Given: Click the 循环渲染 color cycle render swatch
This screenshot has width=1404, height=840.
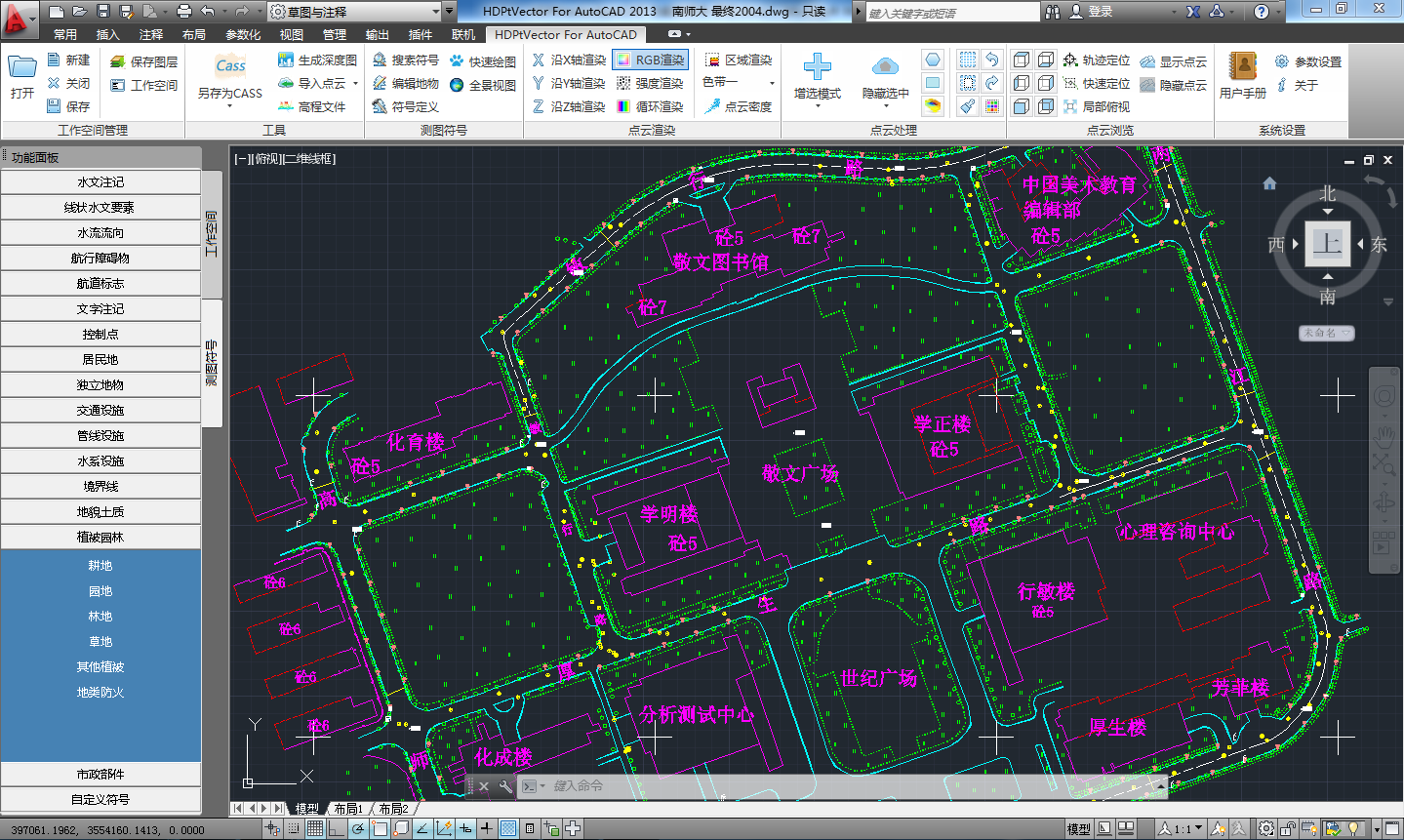Looking at the screenshot, I should tap(624, 106).
